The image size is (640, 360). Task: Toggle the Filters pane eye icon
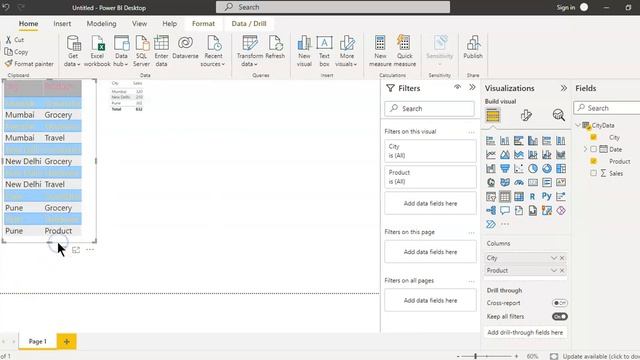457,87
